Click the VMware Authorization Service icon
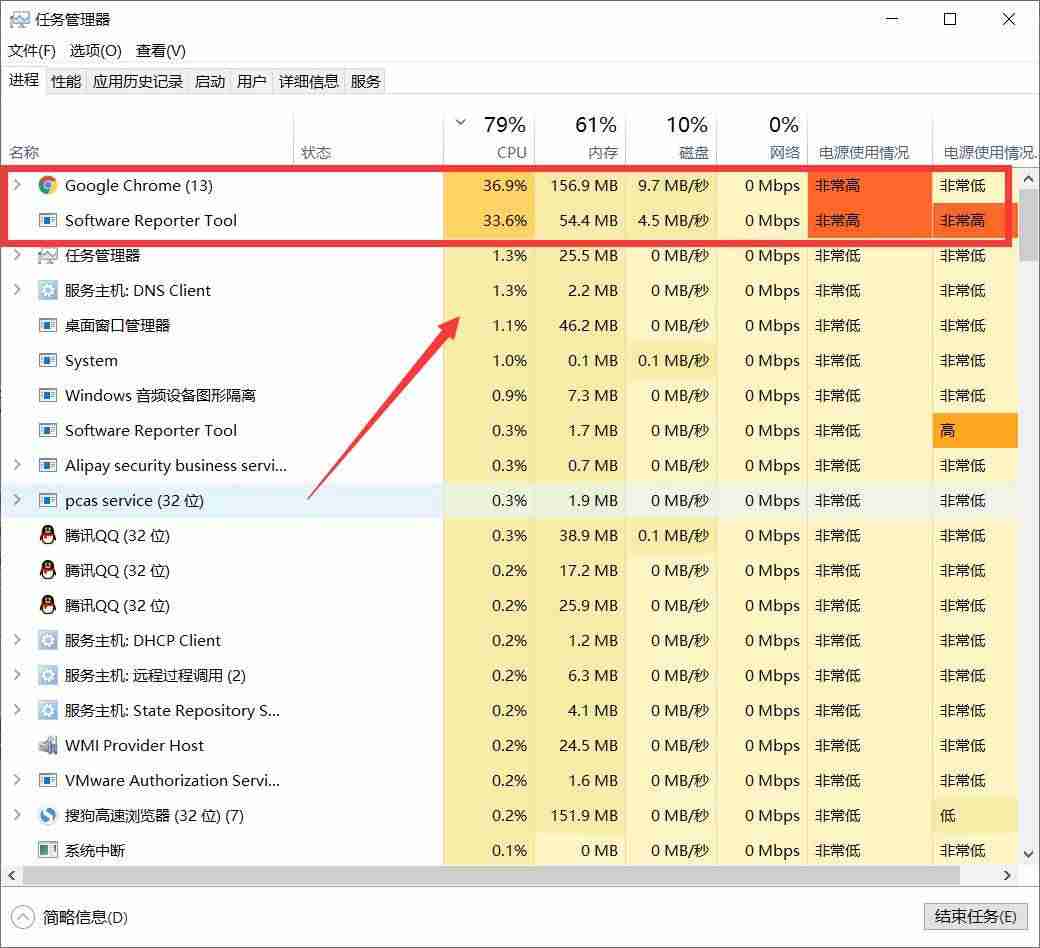 (47, 781)
